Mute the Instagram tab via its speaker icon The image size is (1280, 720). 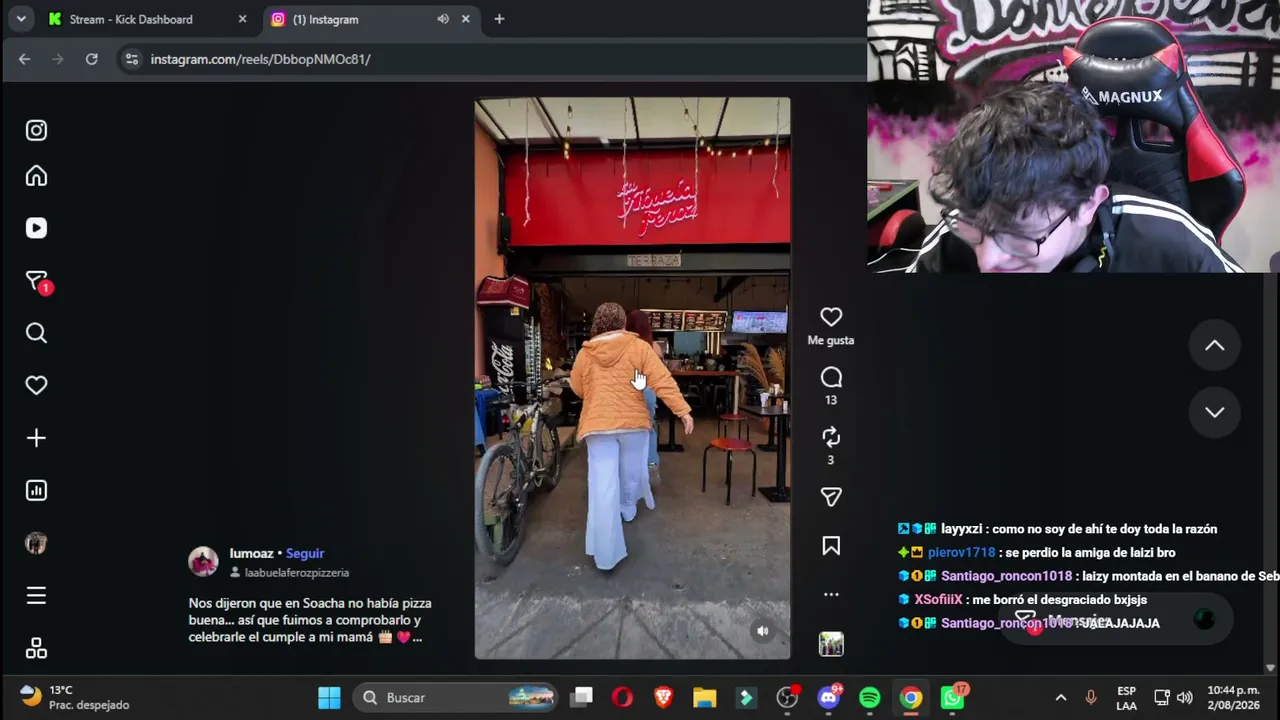point(443,19)
